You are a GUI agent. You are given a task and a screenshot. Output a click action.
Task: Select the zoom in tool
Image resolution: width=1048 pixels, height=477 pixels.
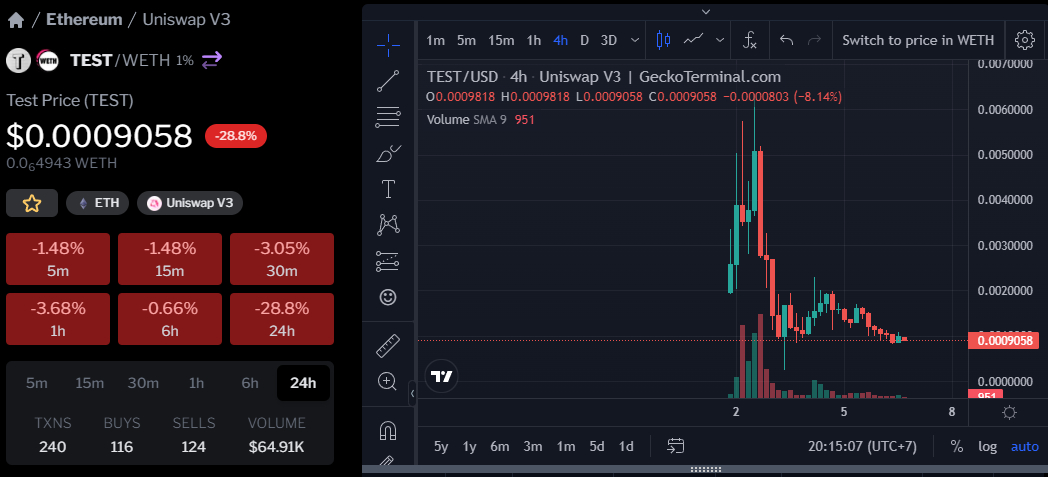[388, 381]
